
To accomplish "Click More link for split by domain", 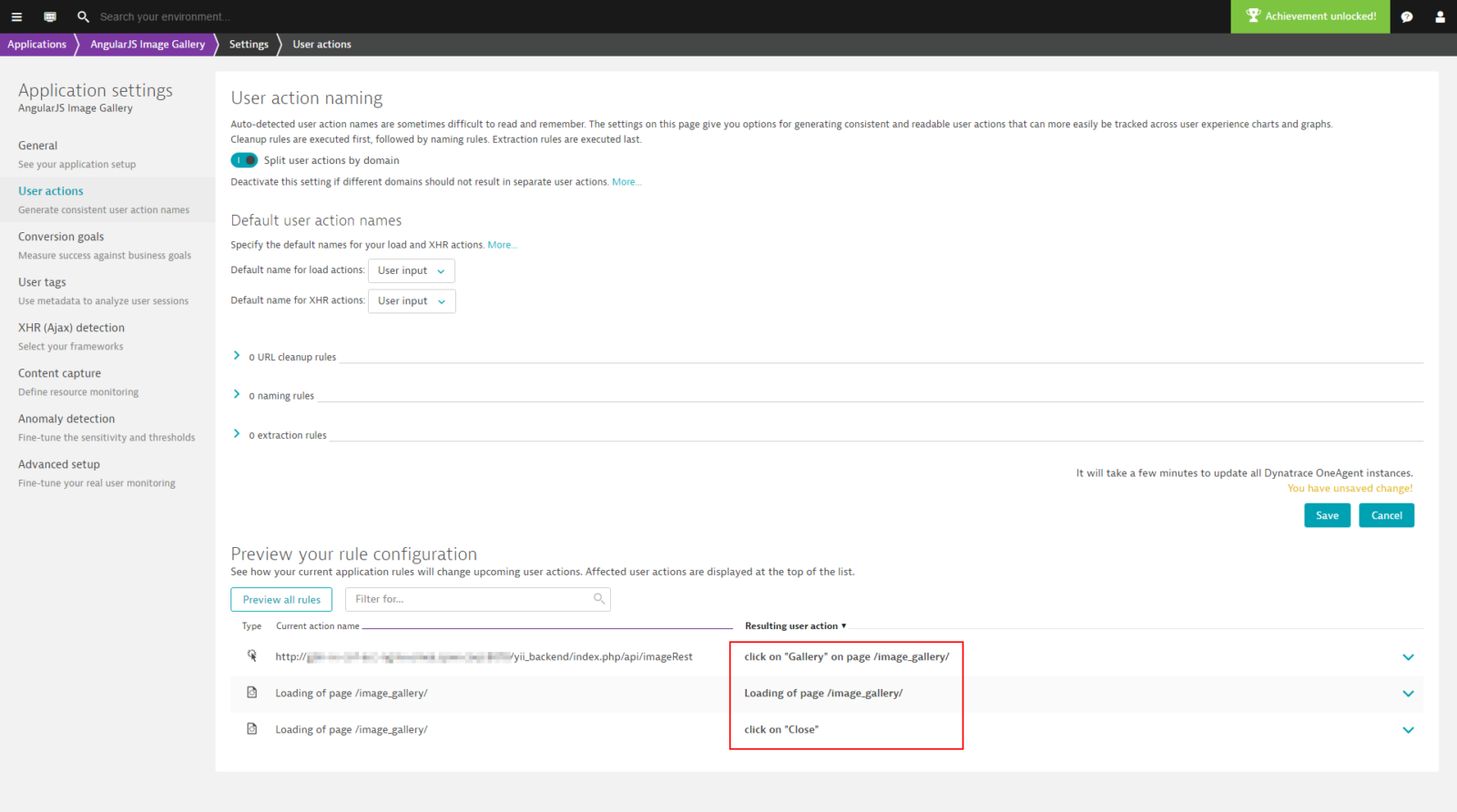I will pos(627,182).
